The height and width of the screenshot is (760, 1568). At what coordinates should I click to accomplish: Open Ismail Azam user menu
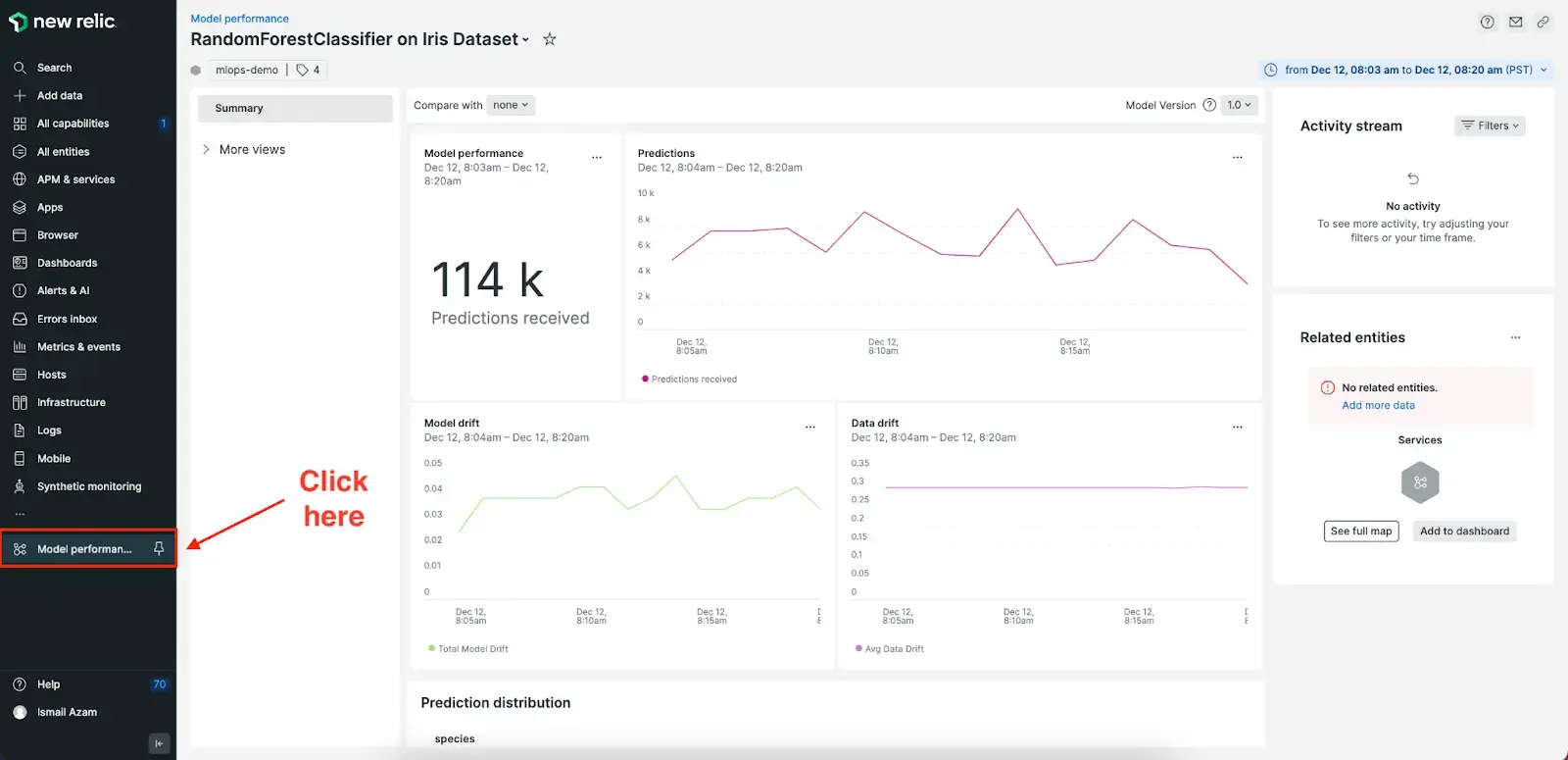click(x=67, y=712)
